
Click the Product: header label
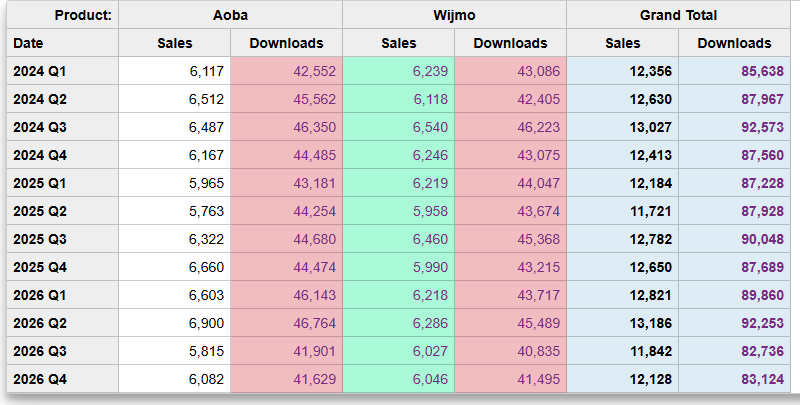click(63, 15)
